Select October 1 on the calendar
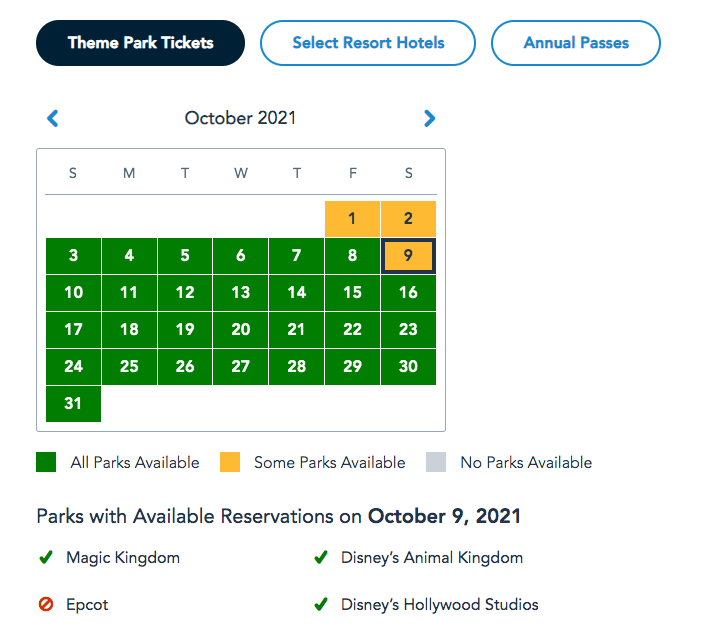 pos(352,219)
